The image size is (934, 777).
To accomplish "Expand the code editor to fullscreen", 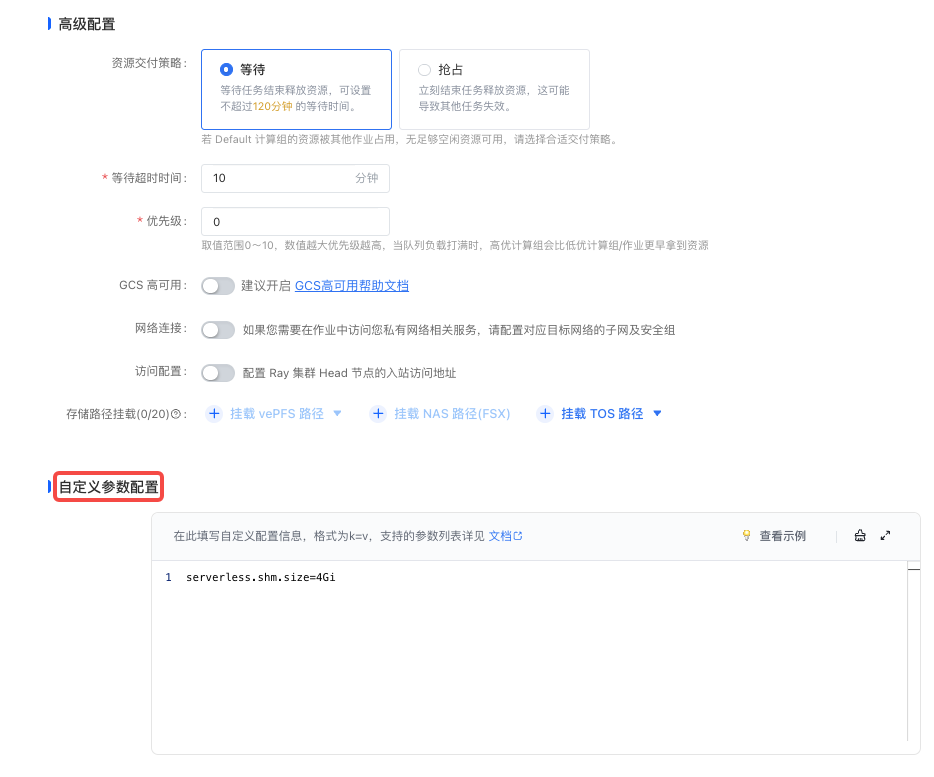I will coord(886,536).
